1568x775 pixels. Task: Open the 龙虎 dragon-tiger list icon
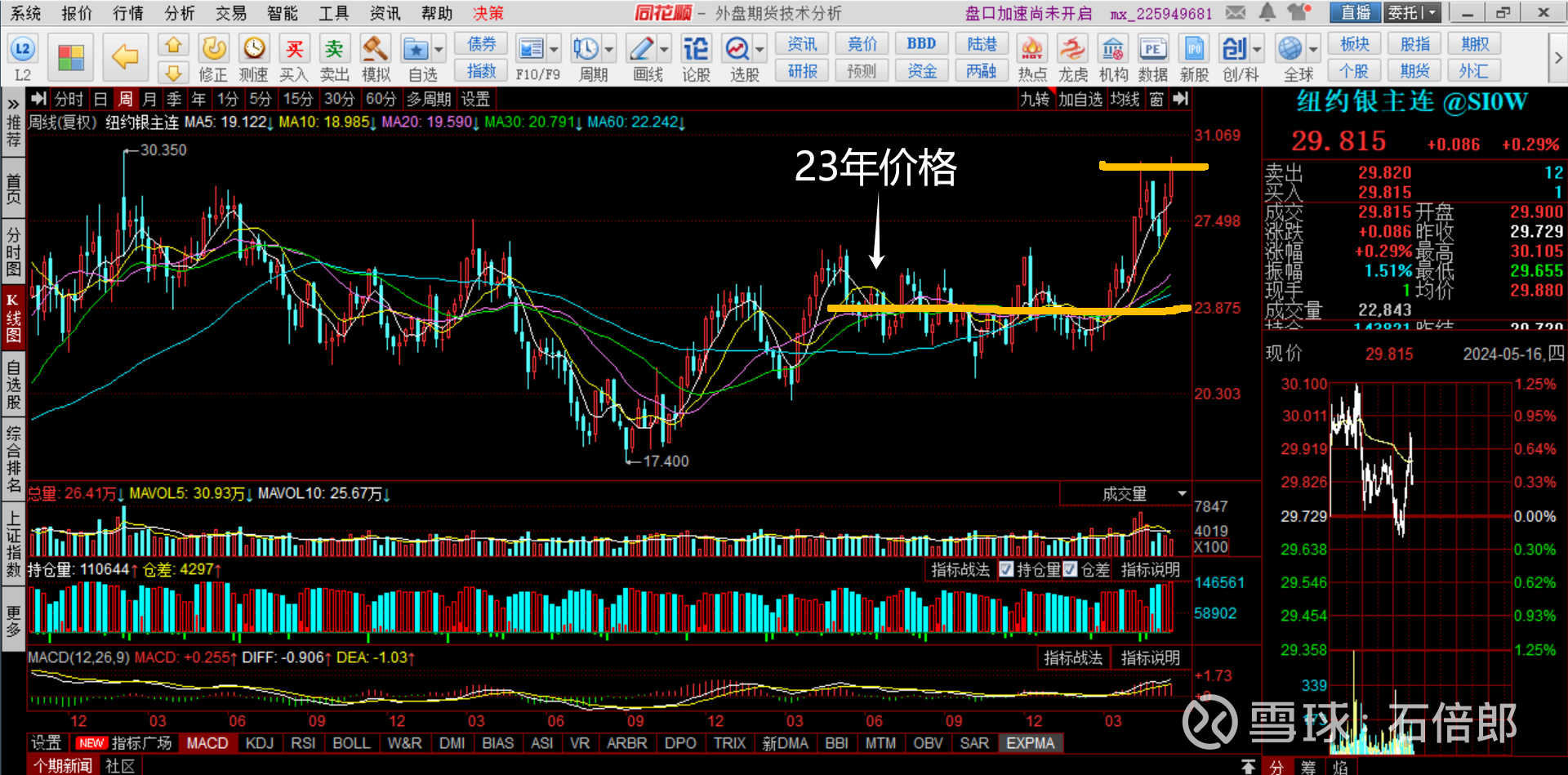coord(1072,50)
